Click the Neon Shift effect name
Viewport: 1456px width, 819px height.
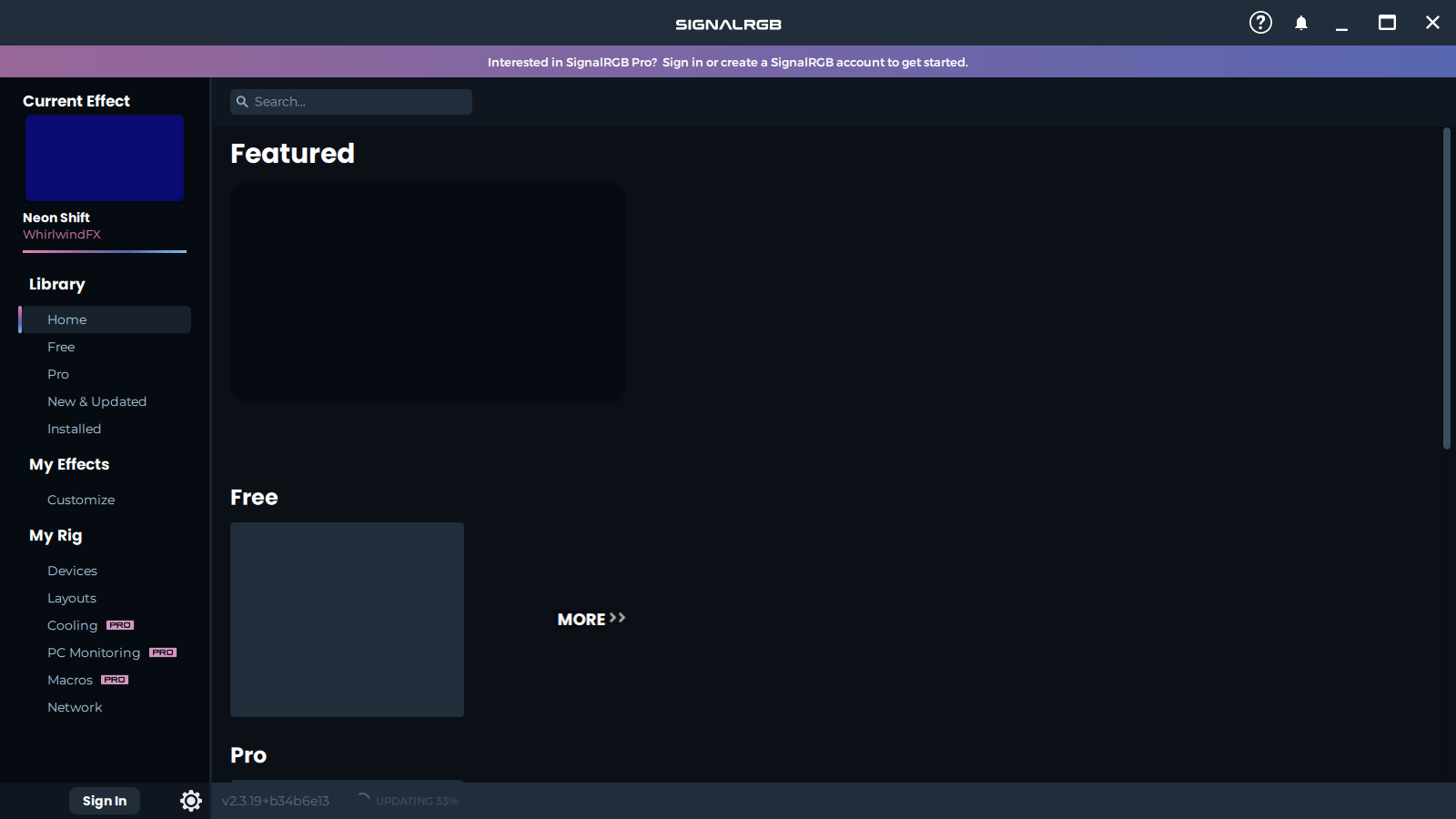tap(56, 217)
